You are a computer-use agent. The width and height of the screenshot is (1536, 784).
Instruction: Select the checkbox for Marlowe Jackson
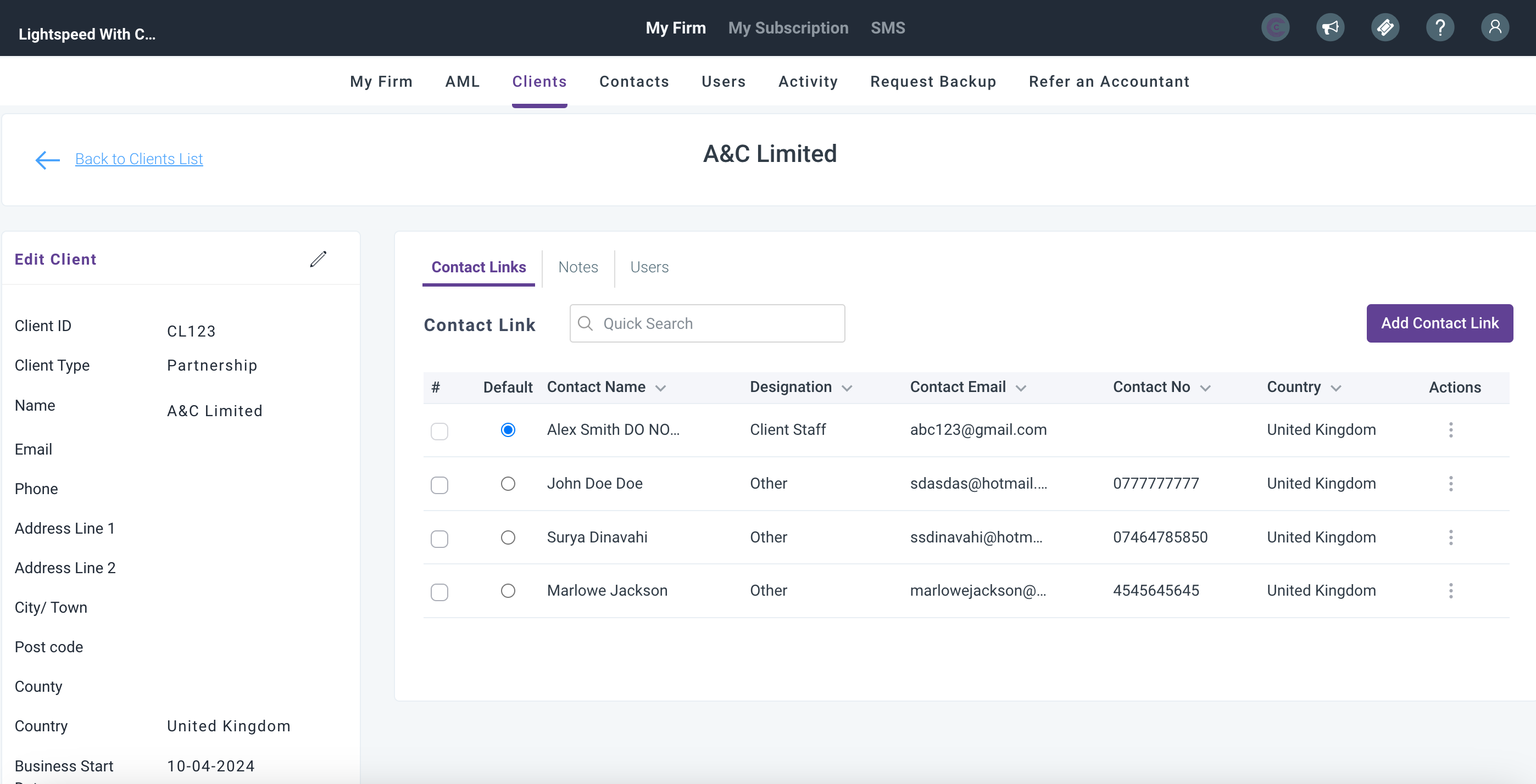click(x=439, y=592)
